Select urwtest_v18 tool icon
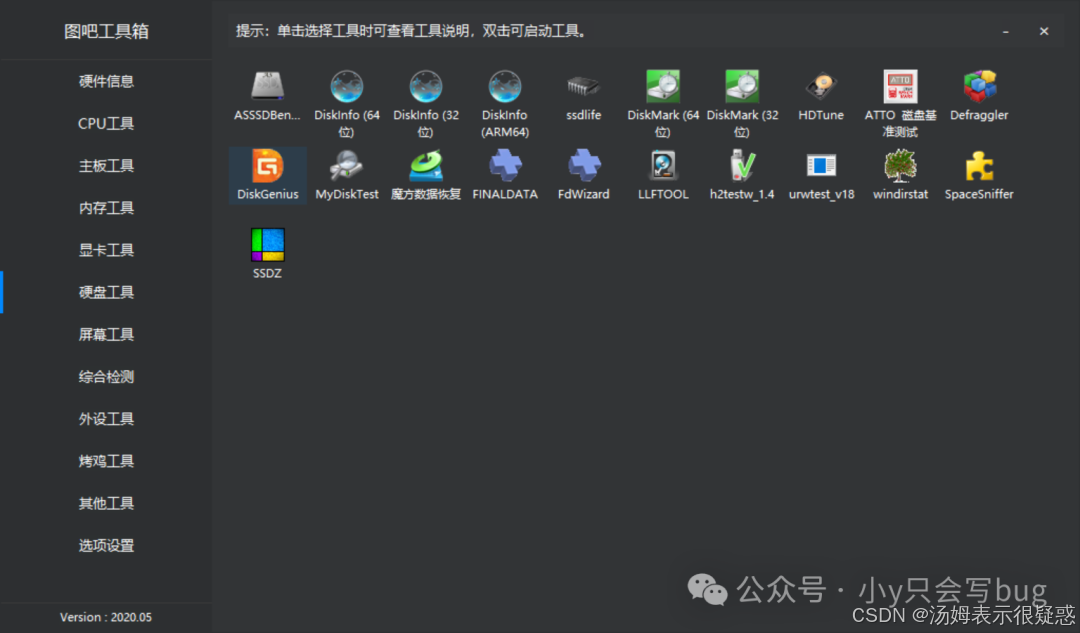The width and height of the screenshot is (1080, 633). pos(821,166)
